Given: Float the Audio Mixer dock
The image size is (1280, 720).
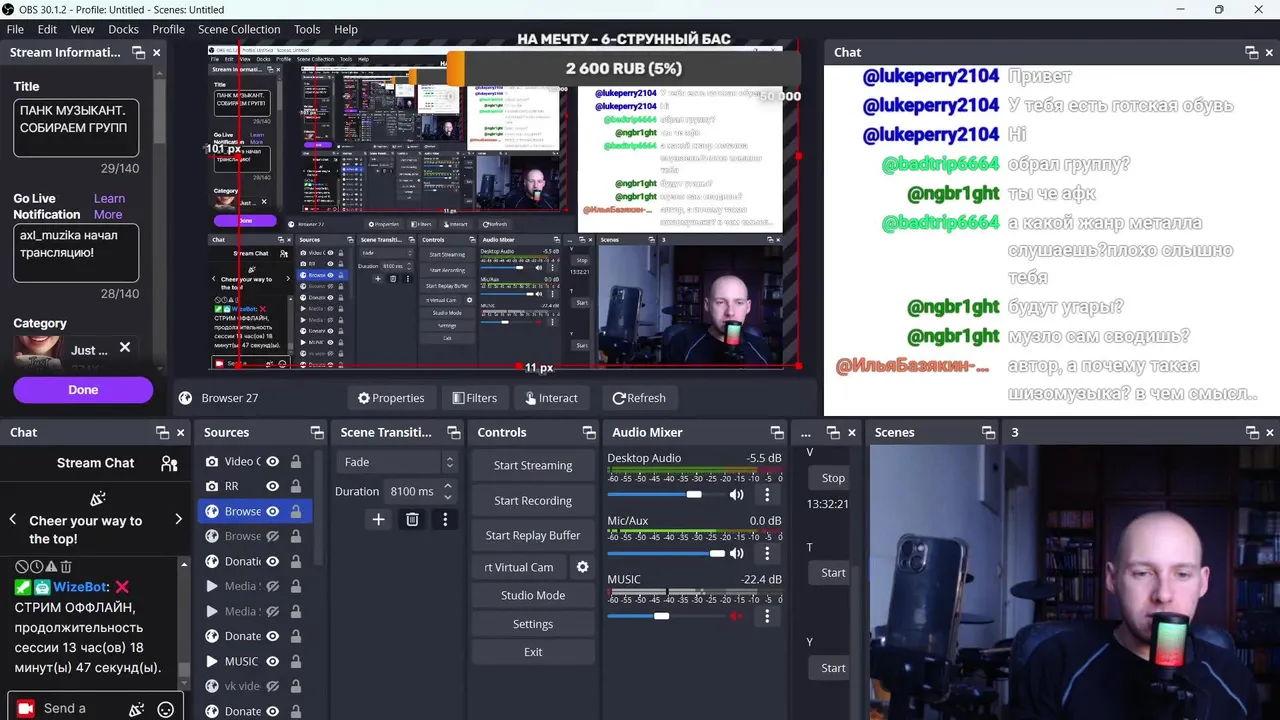Looking at the screenshot, I should click(777, 432).
